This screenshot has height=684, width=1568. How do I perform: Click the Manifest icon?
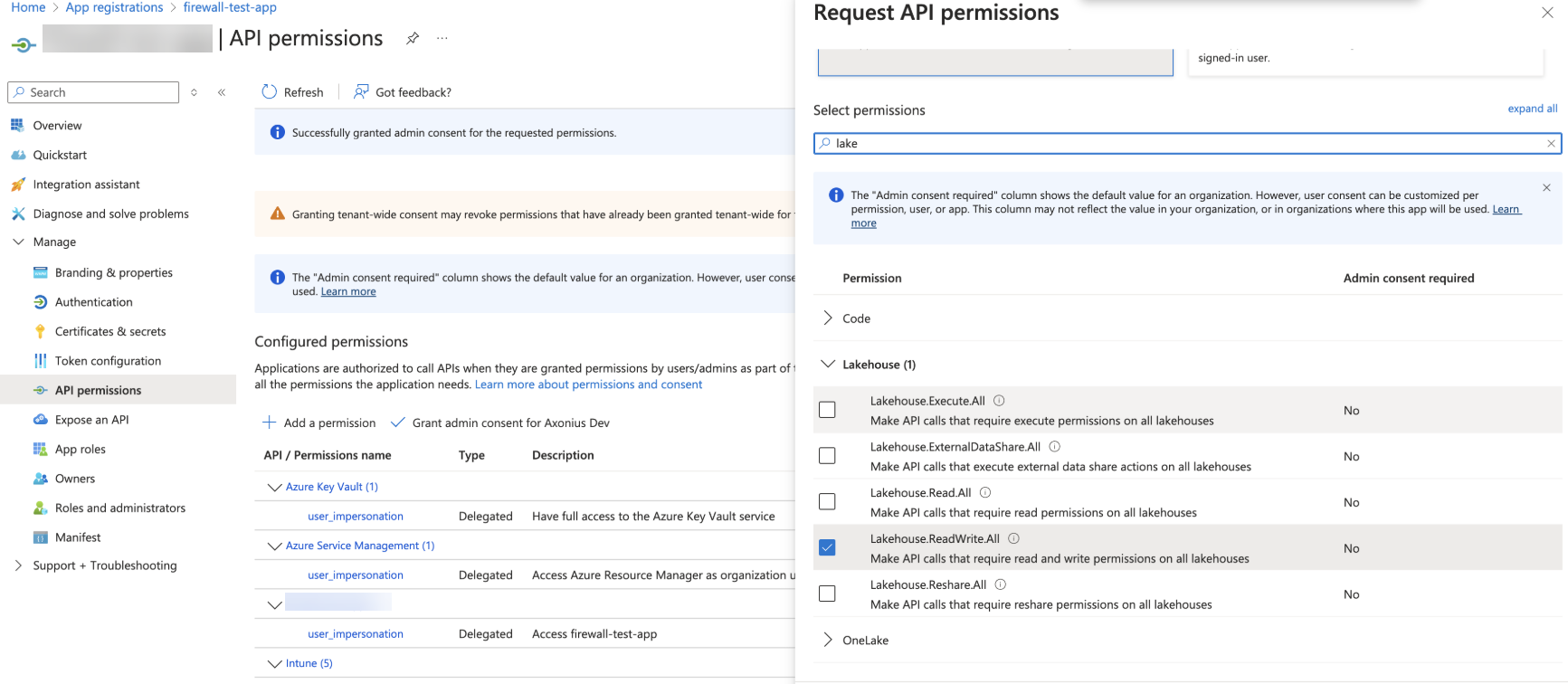tap(40, 537)
